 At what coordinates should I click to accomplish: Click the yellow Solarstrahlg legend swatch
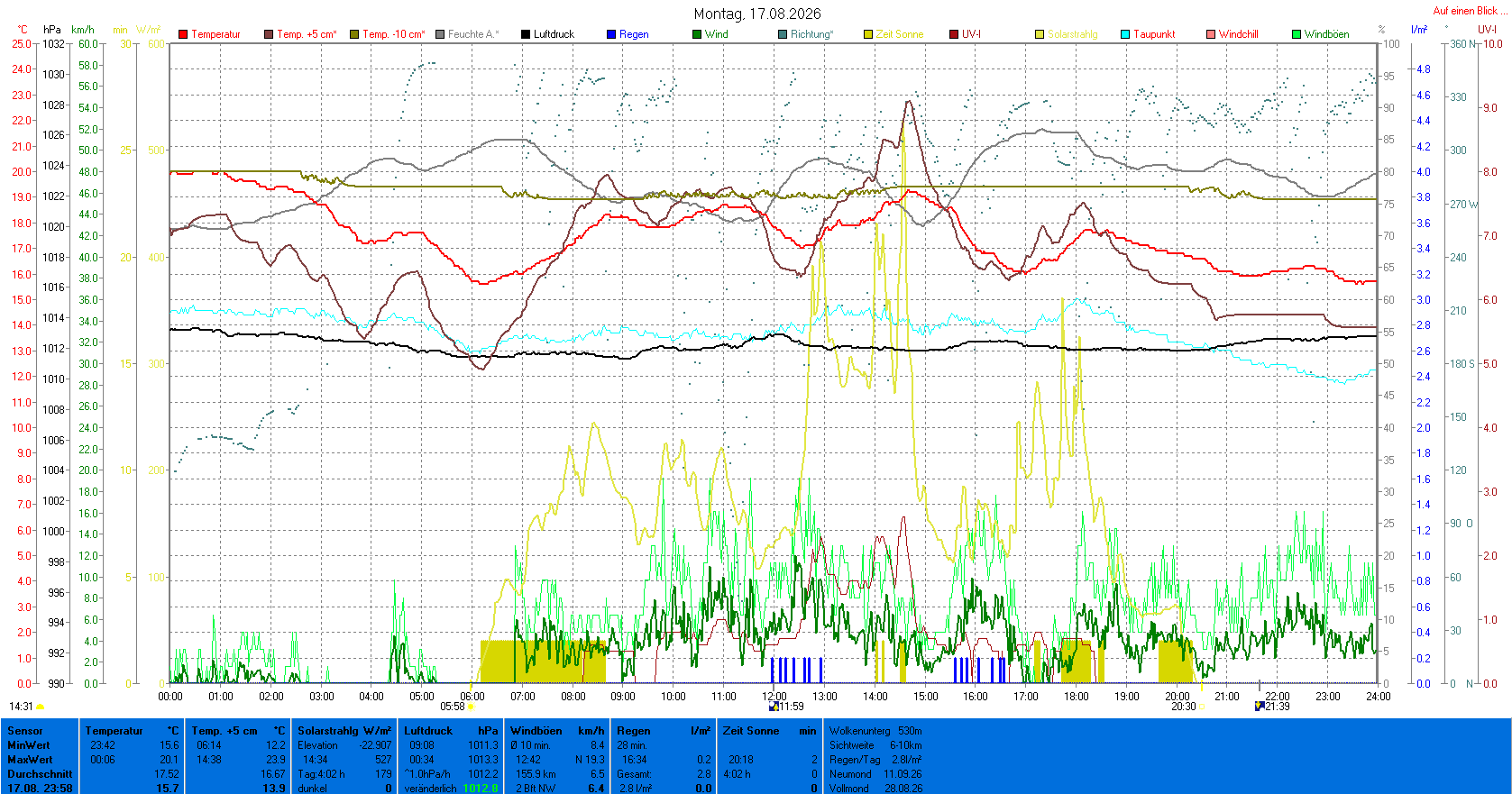pos(1040,34)
